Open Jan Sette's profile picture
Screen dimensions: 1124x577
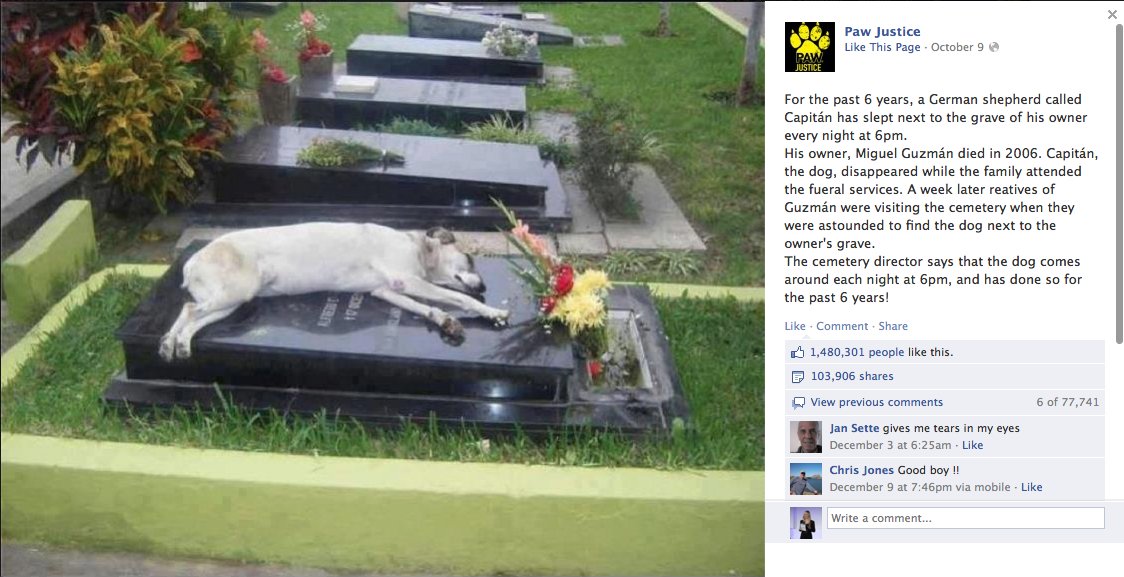click(806, 437)
